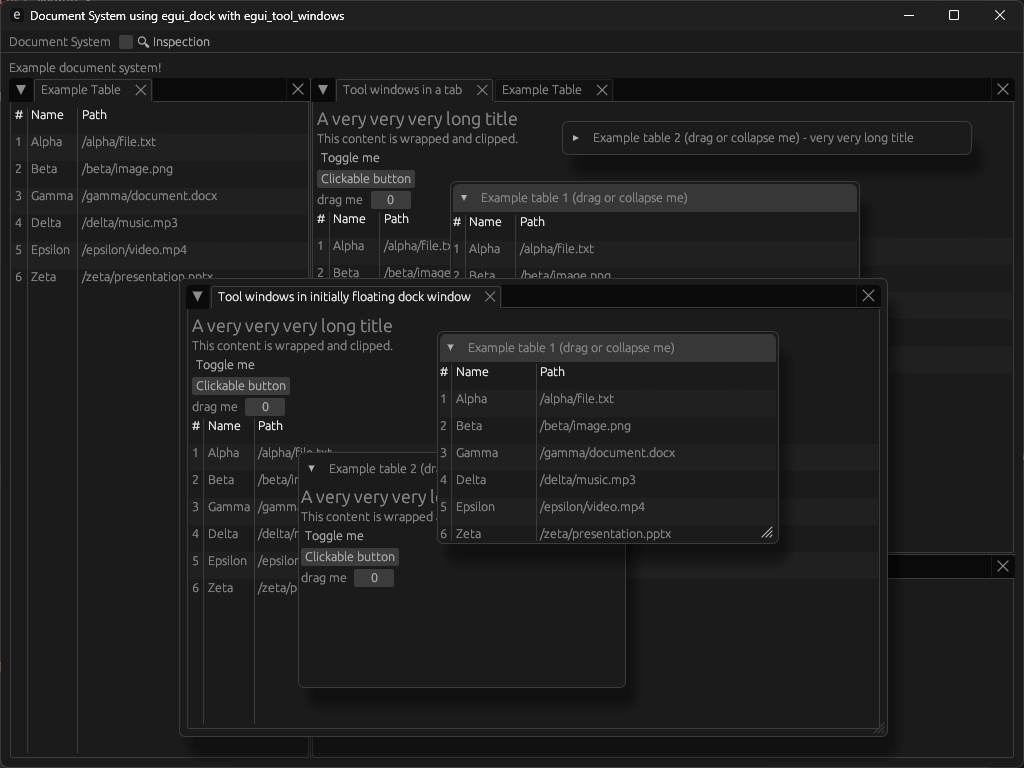Click Clickable button in background tab

366,179
